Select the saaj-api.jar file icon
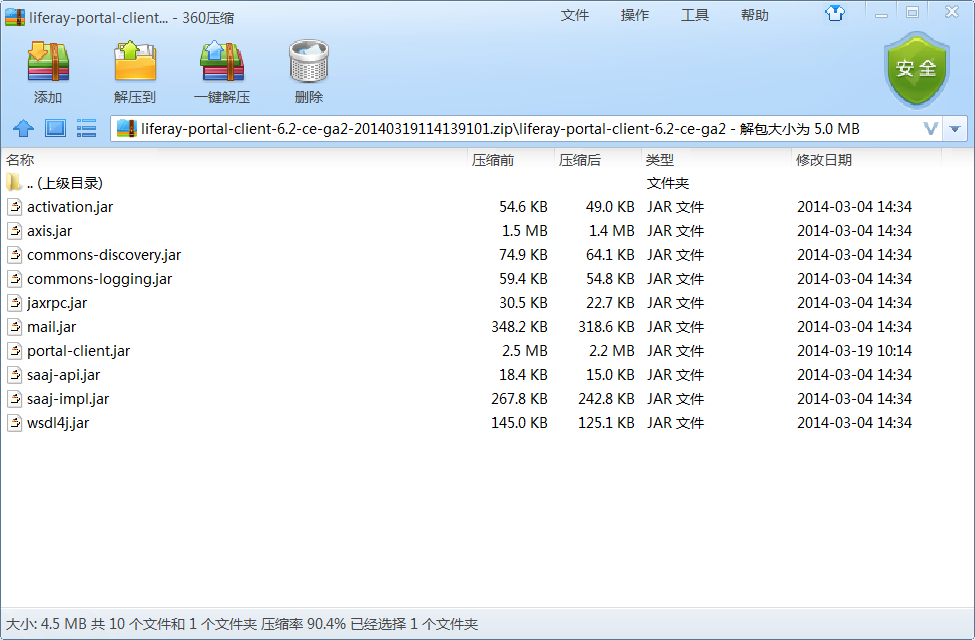The height and width of the screenshot is (640, 975). [14, 375]
